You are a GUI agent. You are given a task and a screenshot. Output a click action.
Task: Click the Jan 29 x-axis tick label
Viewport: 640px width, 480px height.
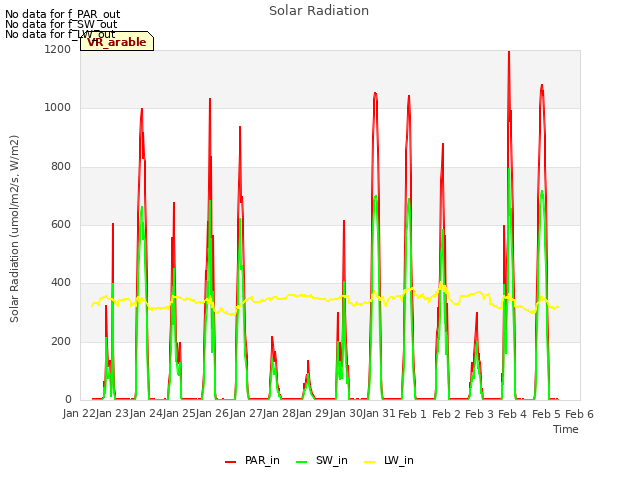pyautogui.click(x=313, y=414)
